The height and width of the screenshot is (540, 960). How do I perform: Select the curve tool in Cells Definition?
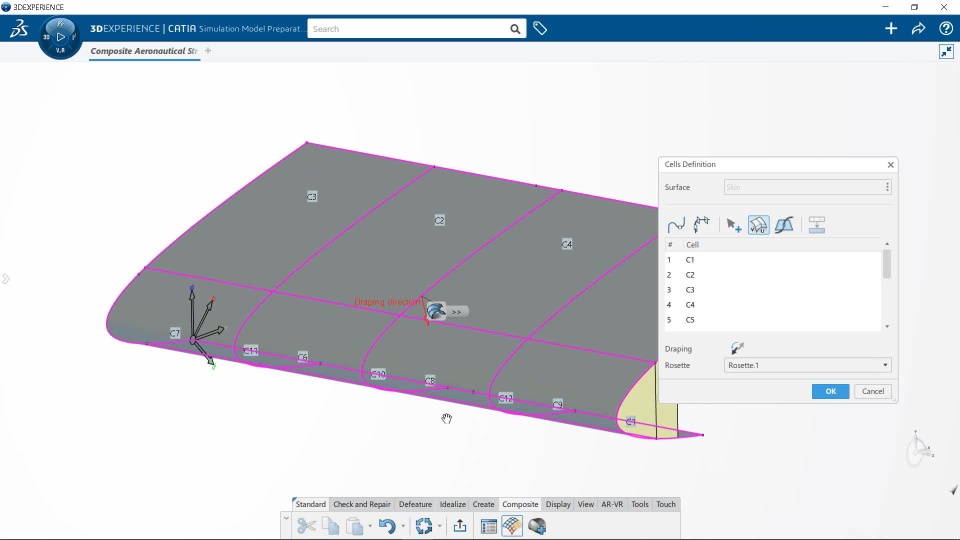click(676, 225)
